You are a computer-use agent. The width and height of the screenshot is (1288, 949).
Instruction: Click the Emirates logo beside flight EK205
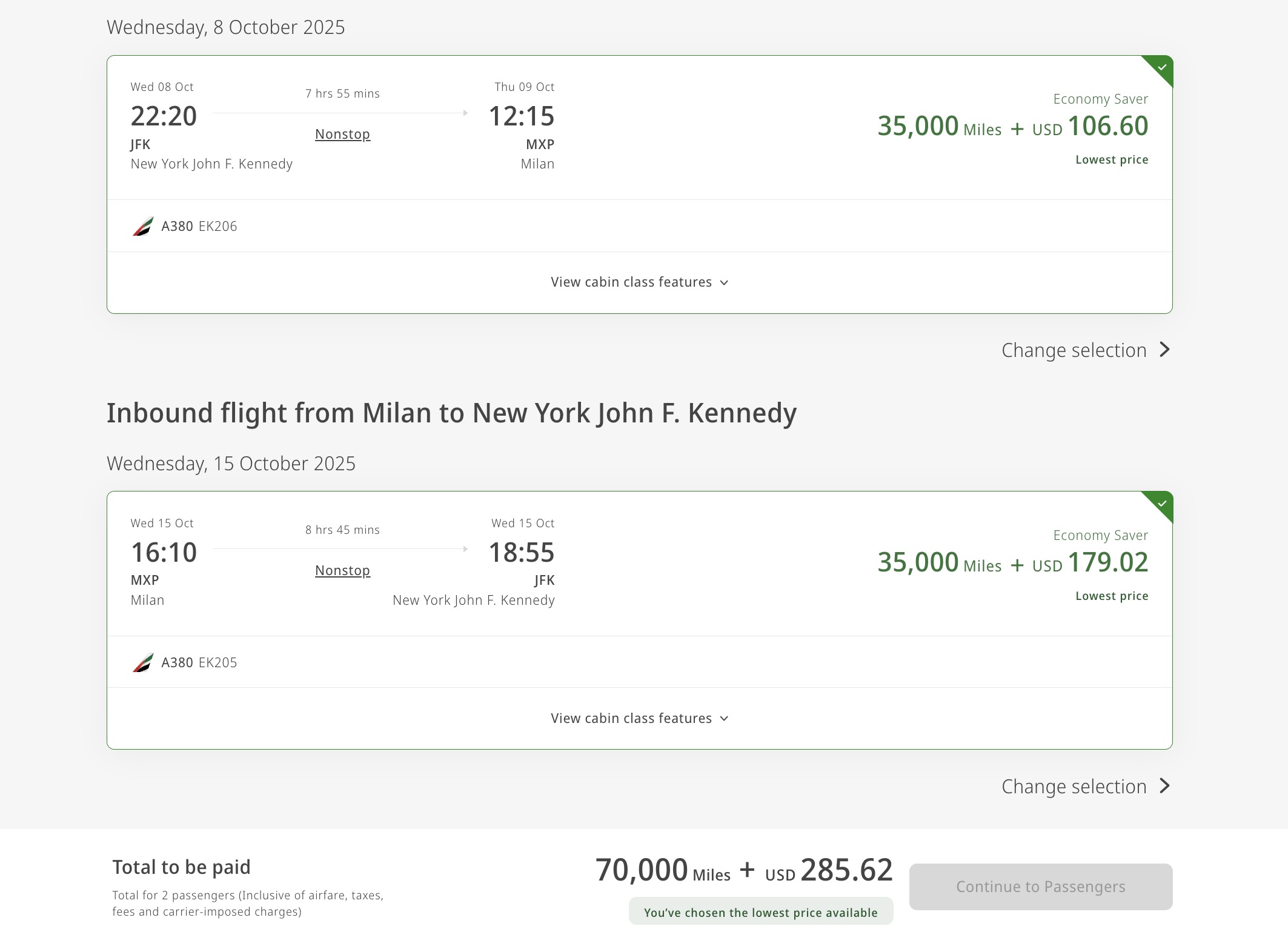tap(144, 662)
